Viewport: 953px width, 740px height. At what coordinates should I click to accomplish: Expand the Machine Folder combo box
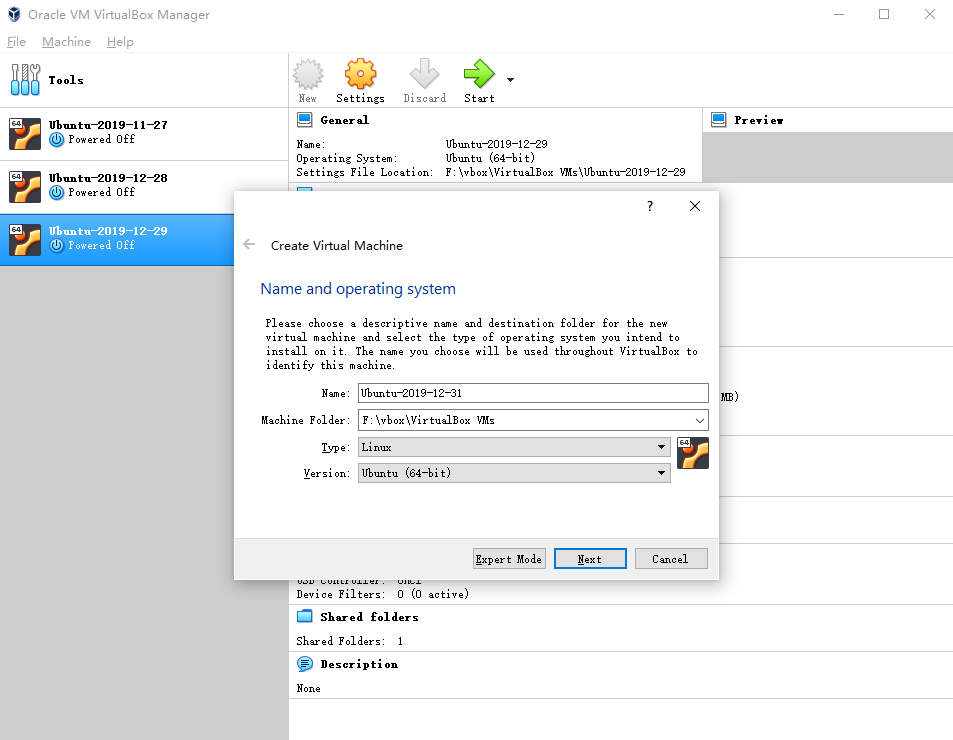click(700, 420)
